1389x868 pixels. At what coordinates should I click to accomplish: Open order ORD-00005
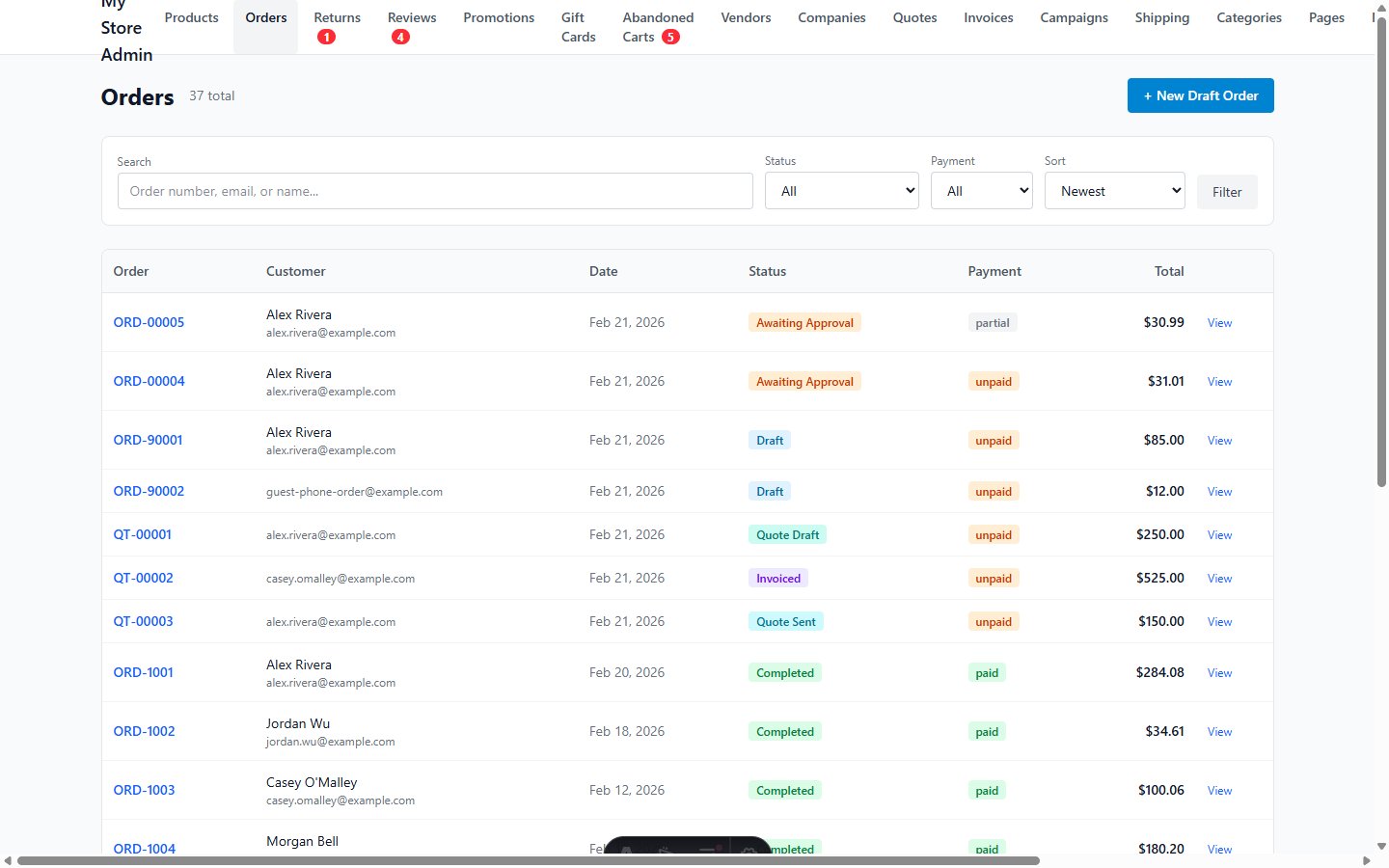pyautogui.click(x=149, y=322)
